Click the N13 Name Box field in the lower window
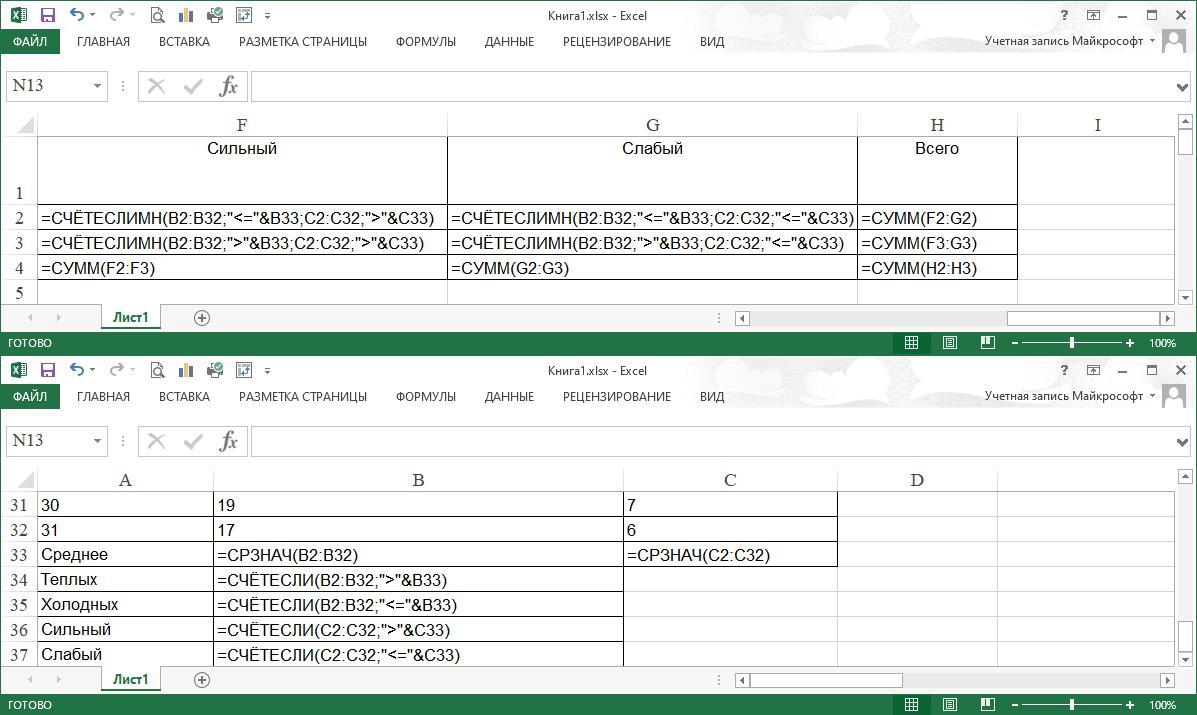Viewport: 1197px width, 715px height. point(48,441)
